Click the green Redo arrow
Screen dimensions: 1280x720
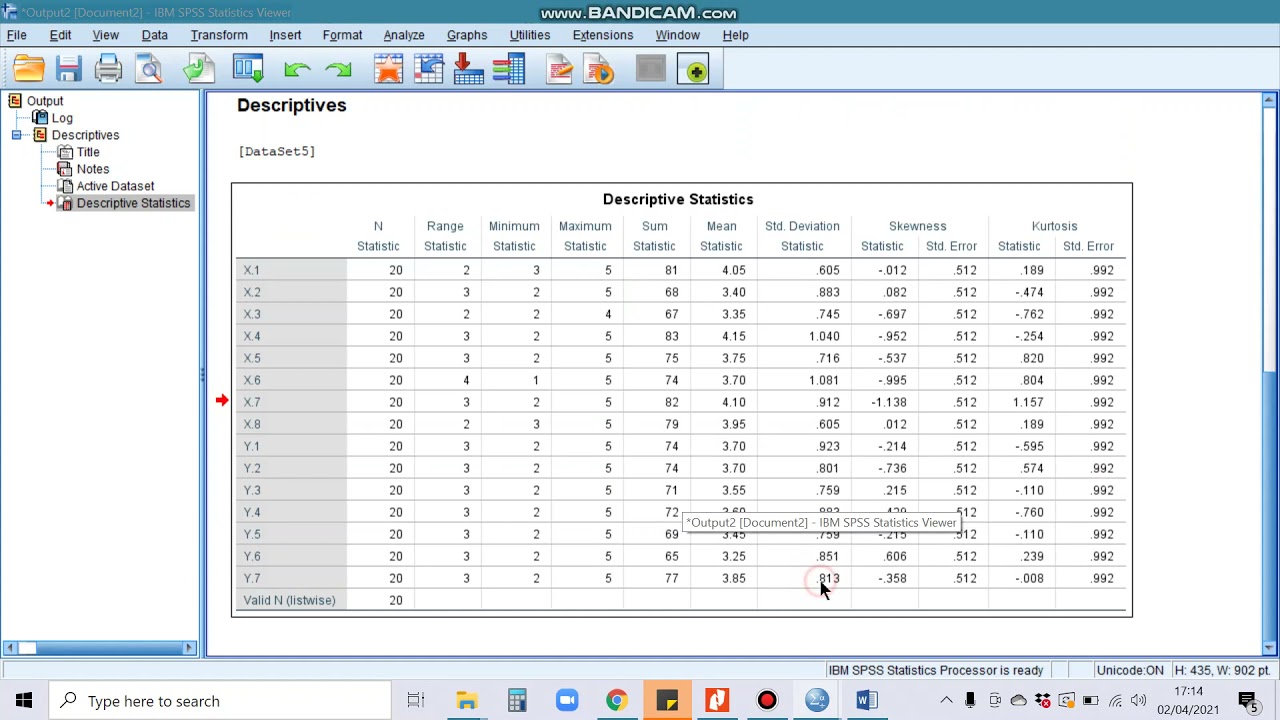(x=338, y=69)
